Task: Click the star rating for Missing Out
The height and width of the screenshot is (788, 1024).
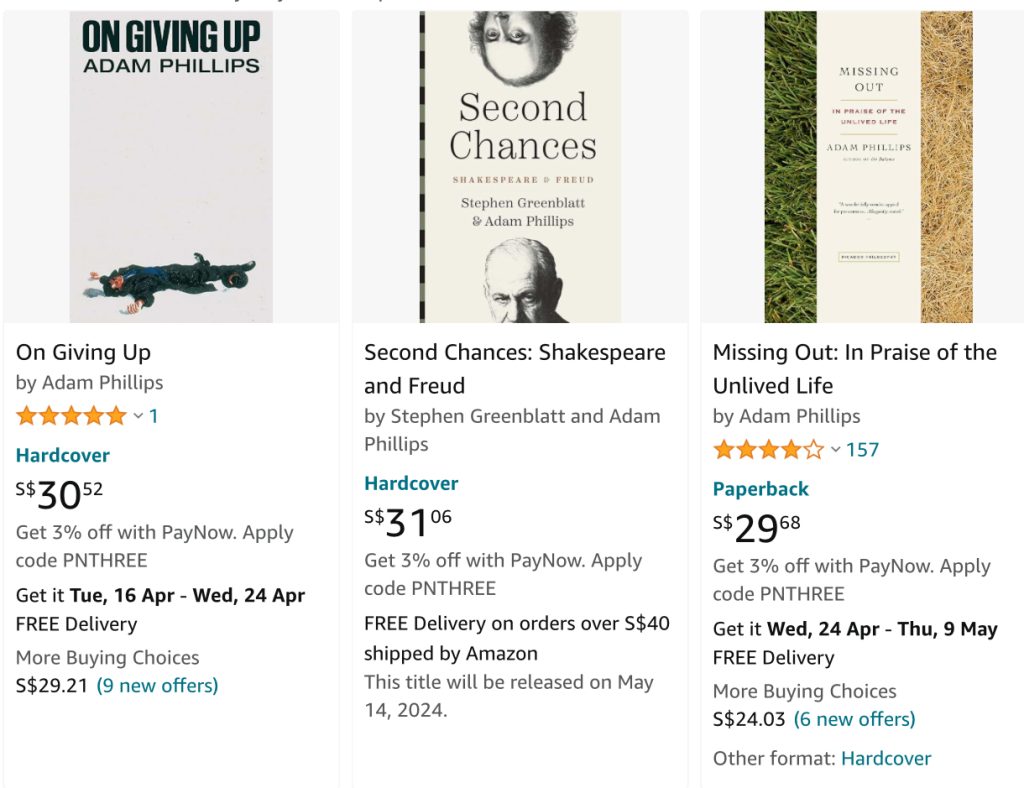Action: click(768, 450)
